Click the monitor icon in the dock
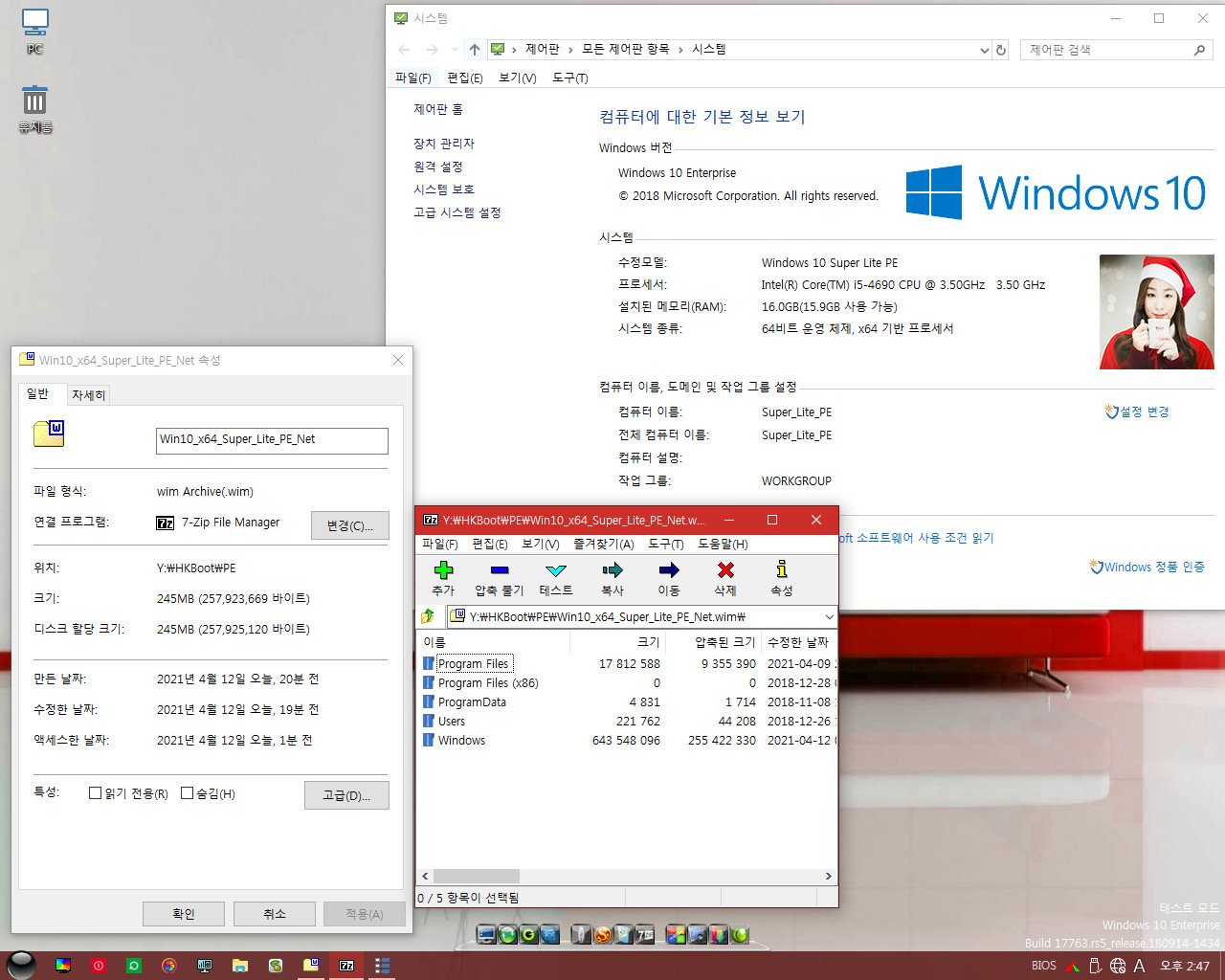This screenshot has height=980, width=1225. (x=486, y=935)
